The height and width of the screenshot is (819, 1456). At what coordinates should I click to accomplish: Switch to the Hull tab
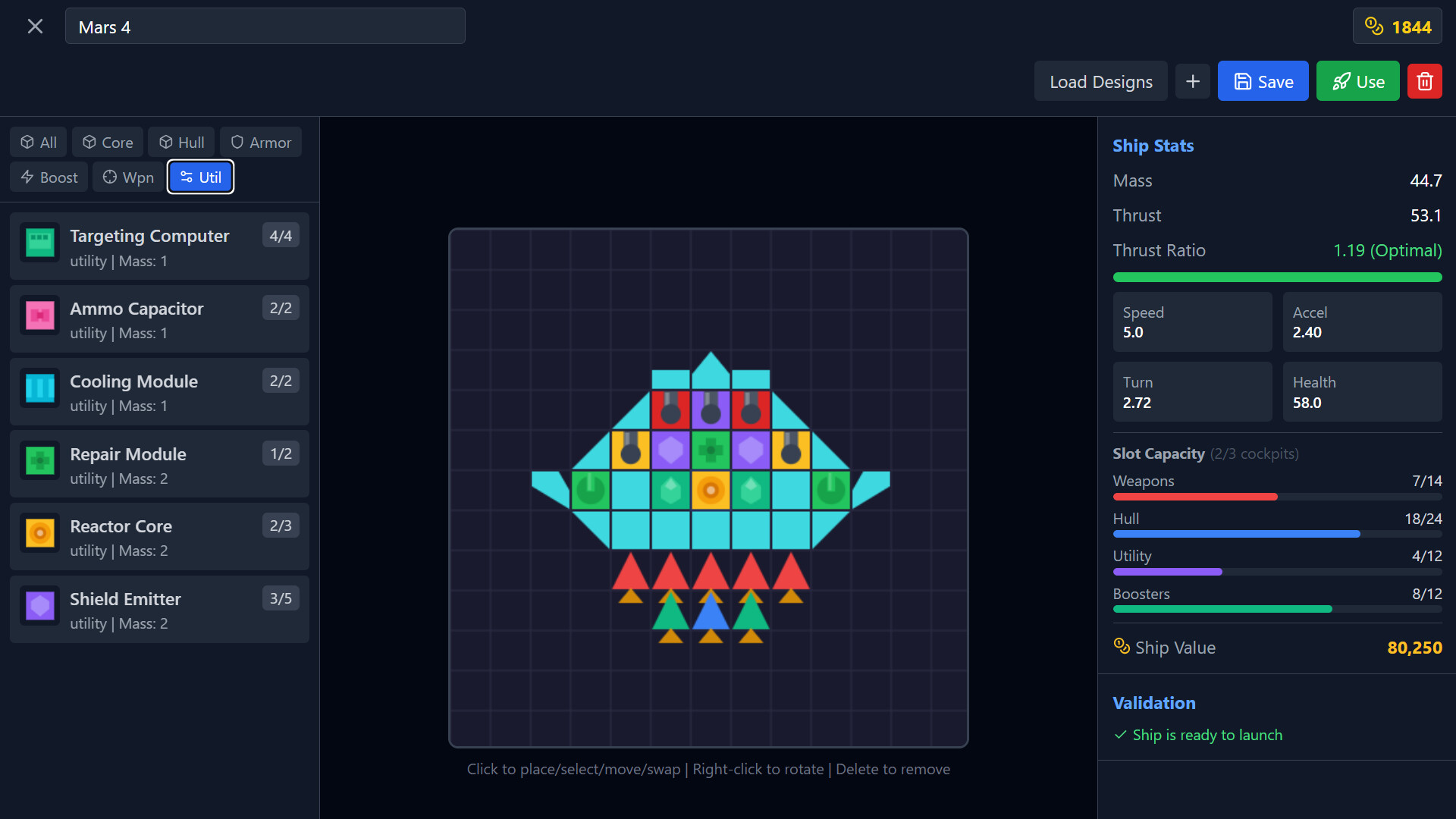180,142
